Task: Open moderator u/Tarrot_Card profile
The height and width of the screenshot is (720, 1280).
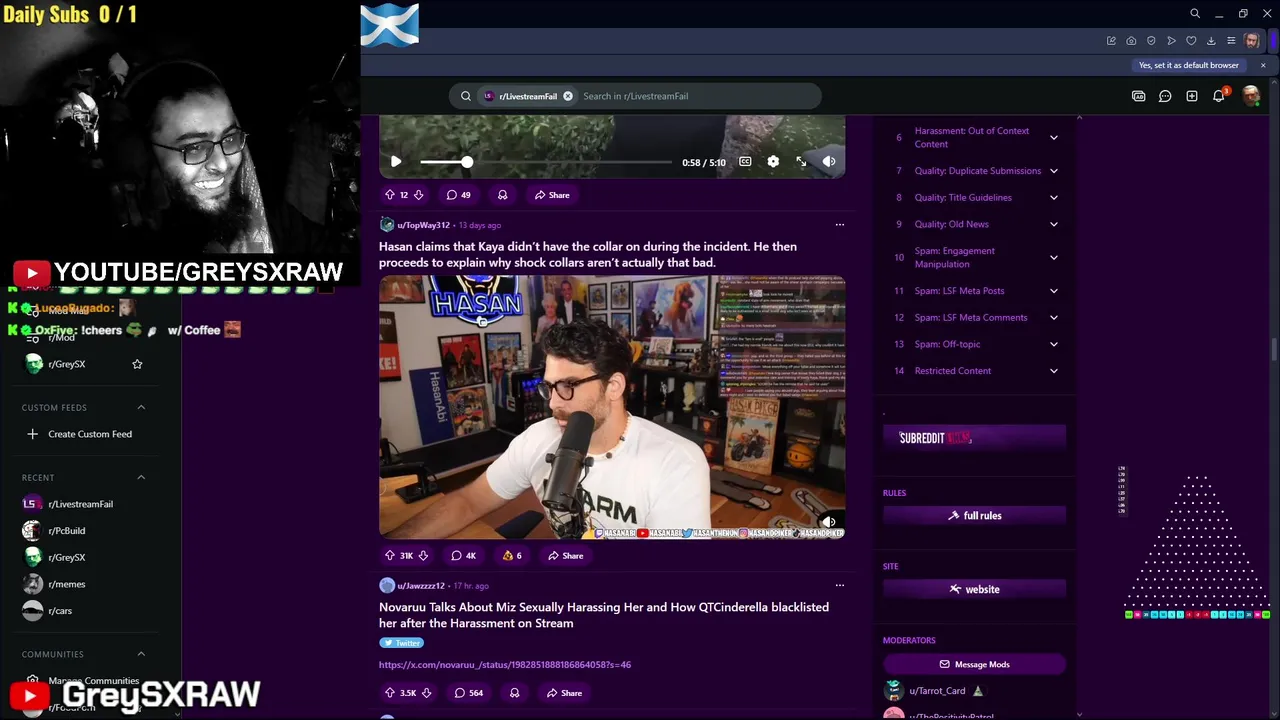Action: [937, 691]
